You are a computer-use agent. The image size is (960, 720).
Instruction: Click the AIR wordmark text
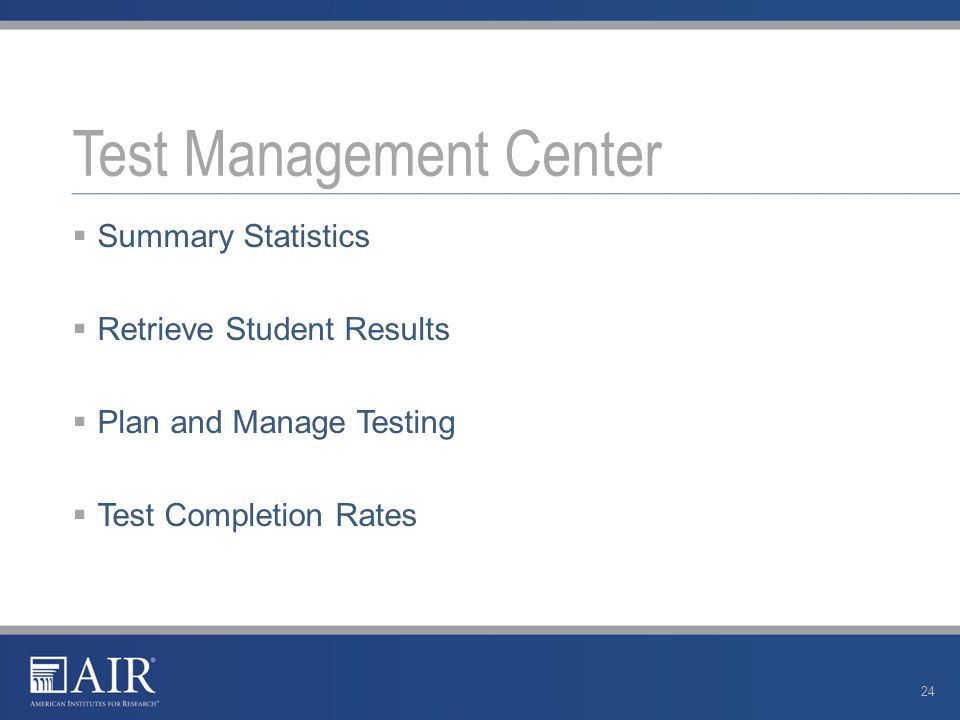coord(111,676)
